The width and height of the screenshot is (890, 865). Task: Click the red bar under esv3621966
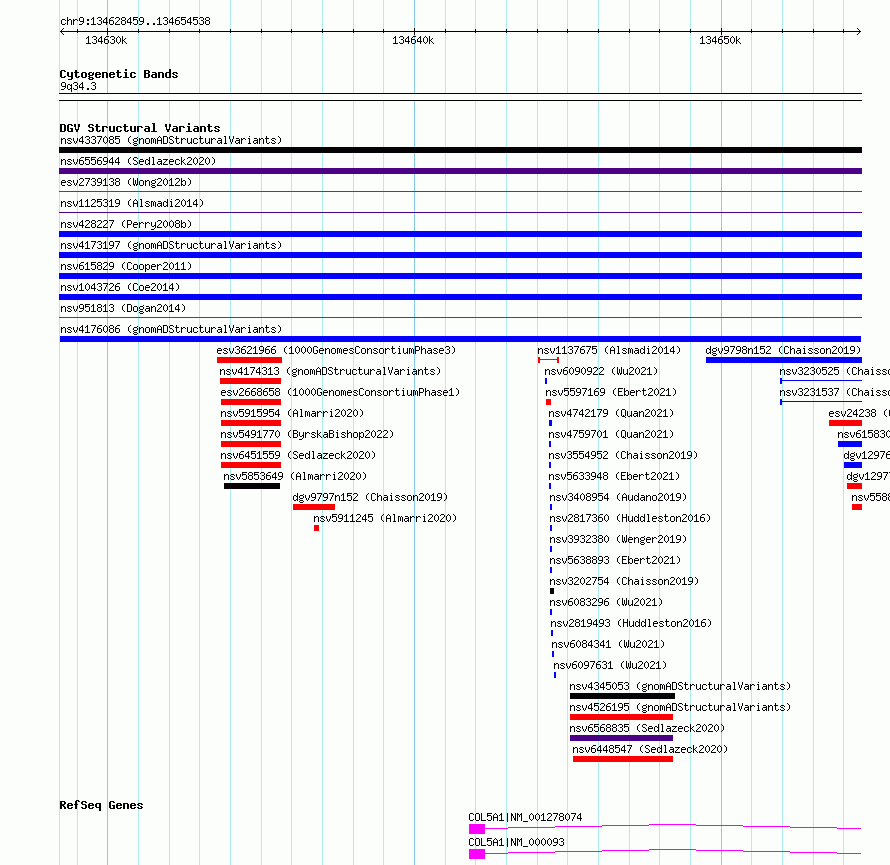pyautogui.click(x=249, y=360)
